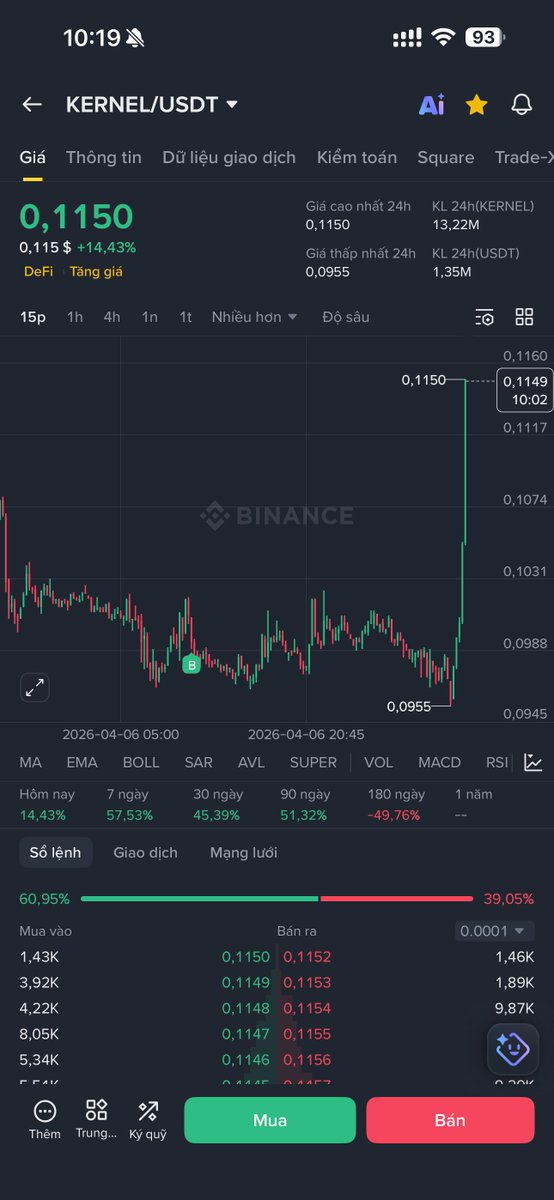Viewport: 554px width, 1200px height.
Task: Expand KERNEL/USDT pair selector
Action: coord(152,104)
